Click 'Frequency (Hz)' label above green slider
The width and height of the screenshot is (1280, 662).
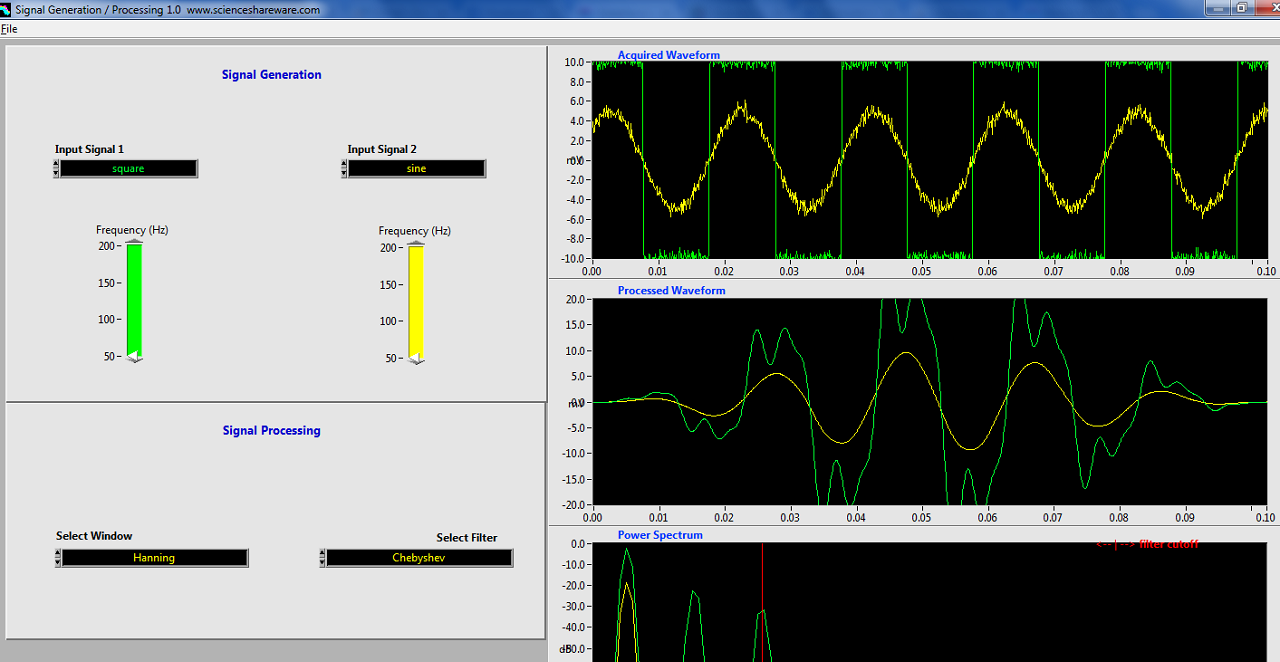click(x=132, y=230)
